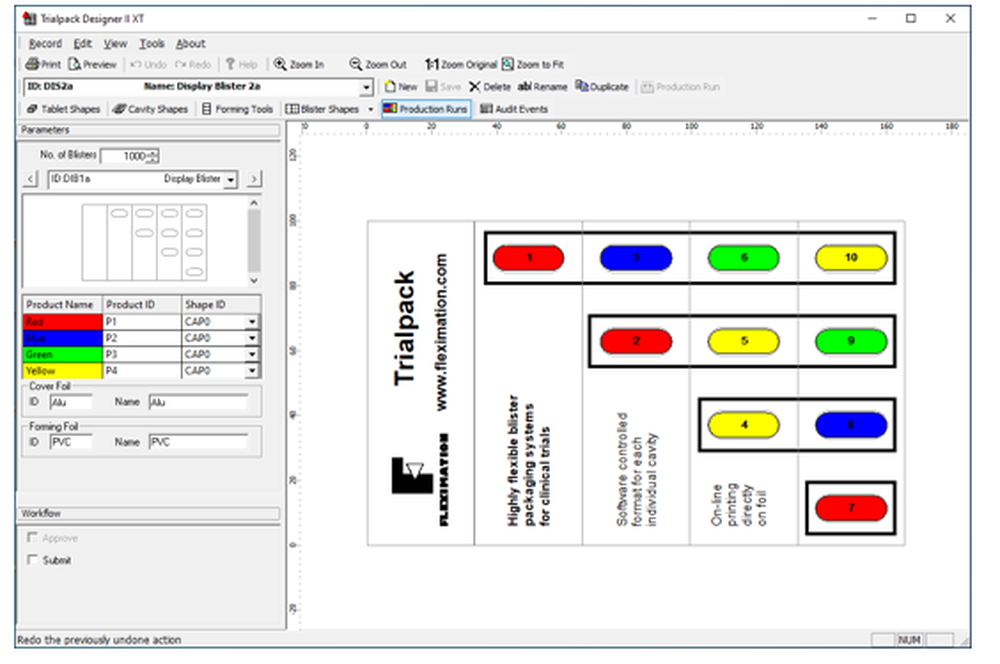Select the Red product name cell
The width and height of the screenshot is (1000, 664).
[62, 321]
